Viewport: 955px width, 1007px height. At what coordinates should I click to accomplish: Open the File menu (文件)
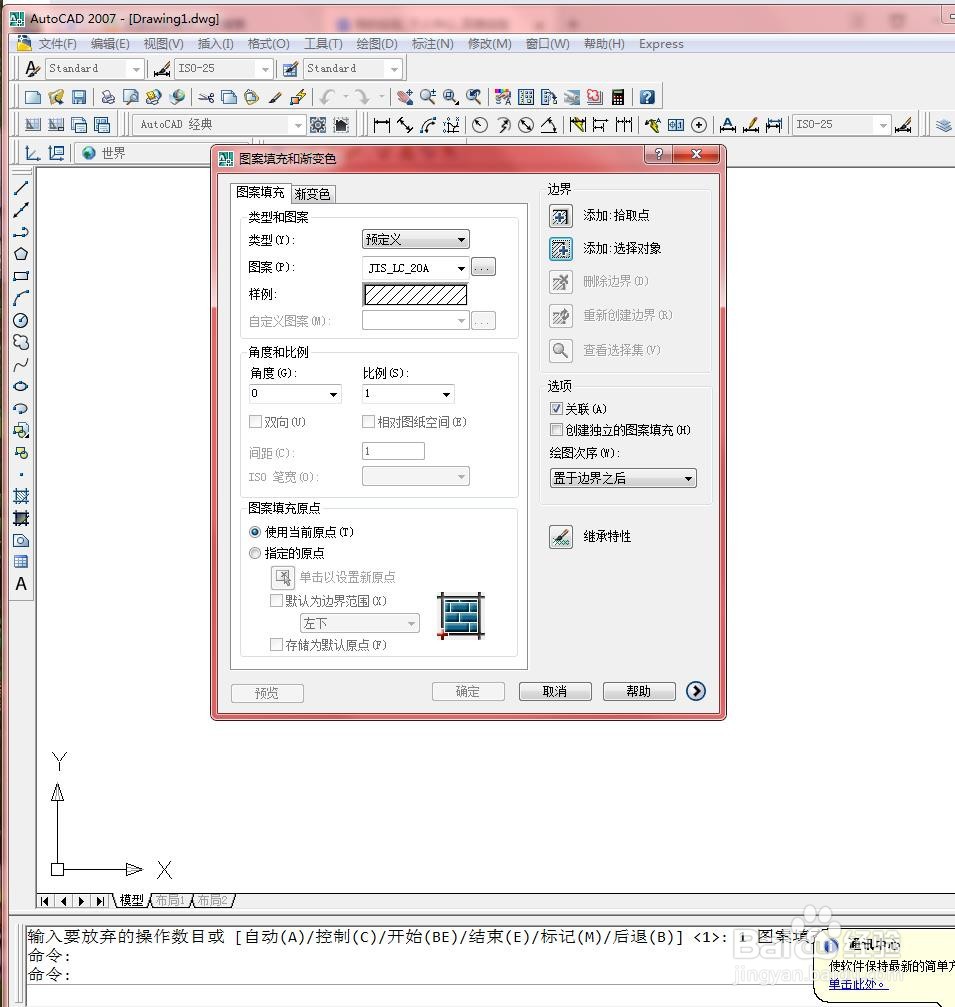coord(57,44)
